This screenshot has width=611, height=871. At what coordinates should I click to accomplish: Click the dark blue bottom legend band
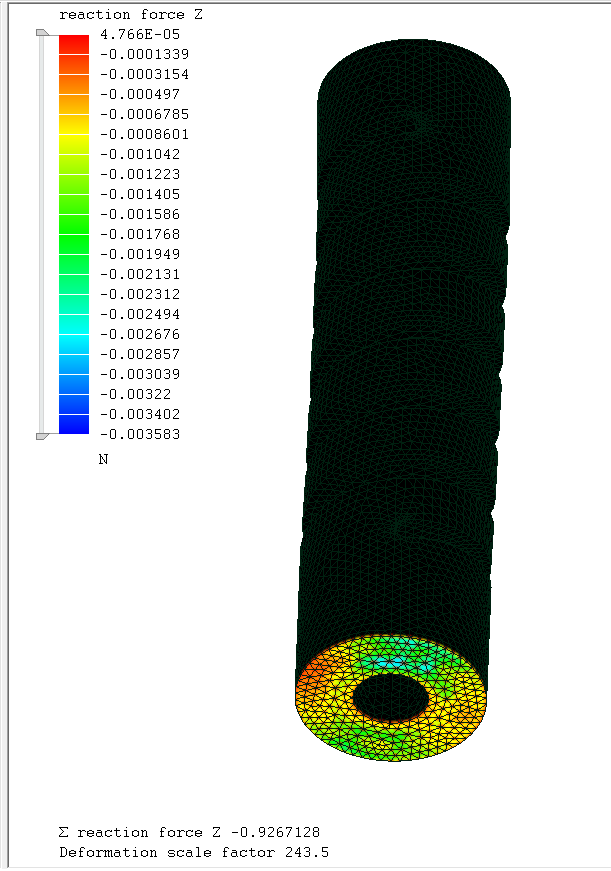click(74, 424)
